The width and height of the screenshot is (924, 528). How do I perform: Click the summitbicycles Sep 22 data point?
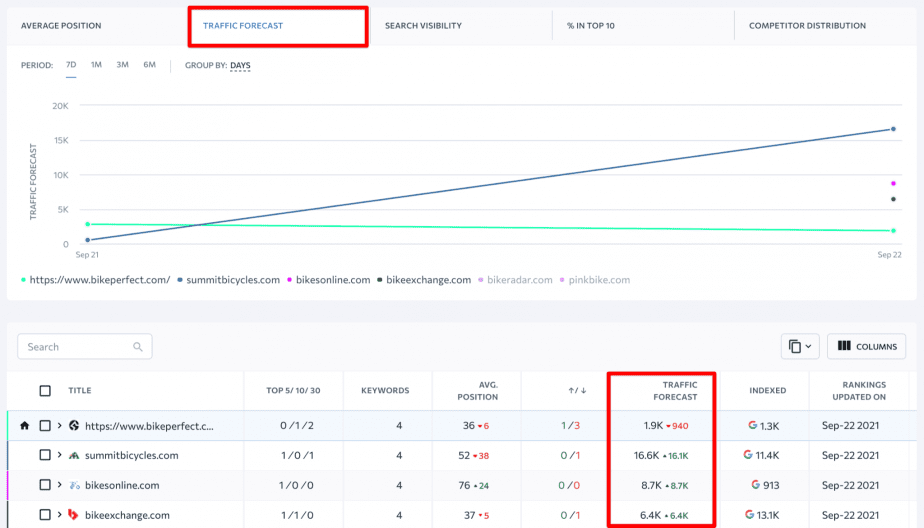point(893,129)
